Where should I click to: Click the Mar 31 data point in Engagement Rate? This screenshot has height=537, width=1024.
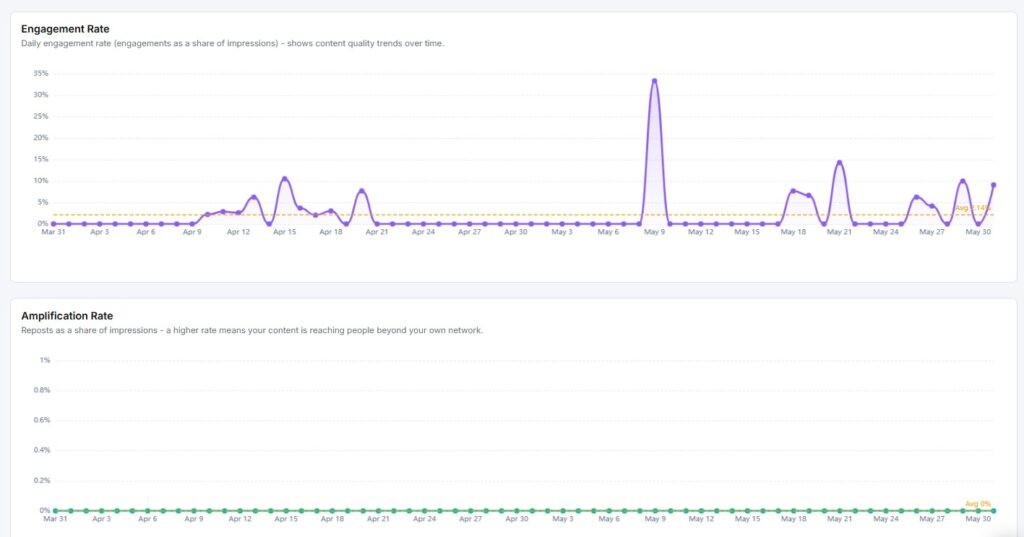point(54,224)
